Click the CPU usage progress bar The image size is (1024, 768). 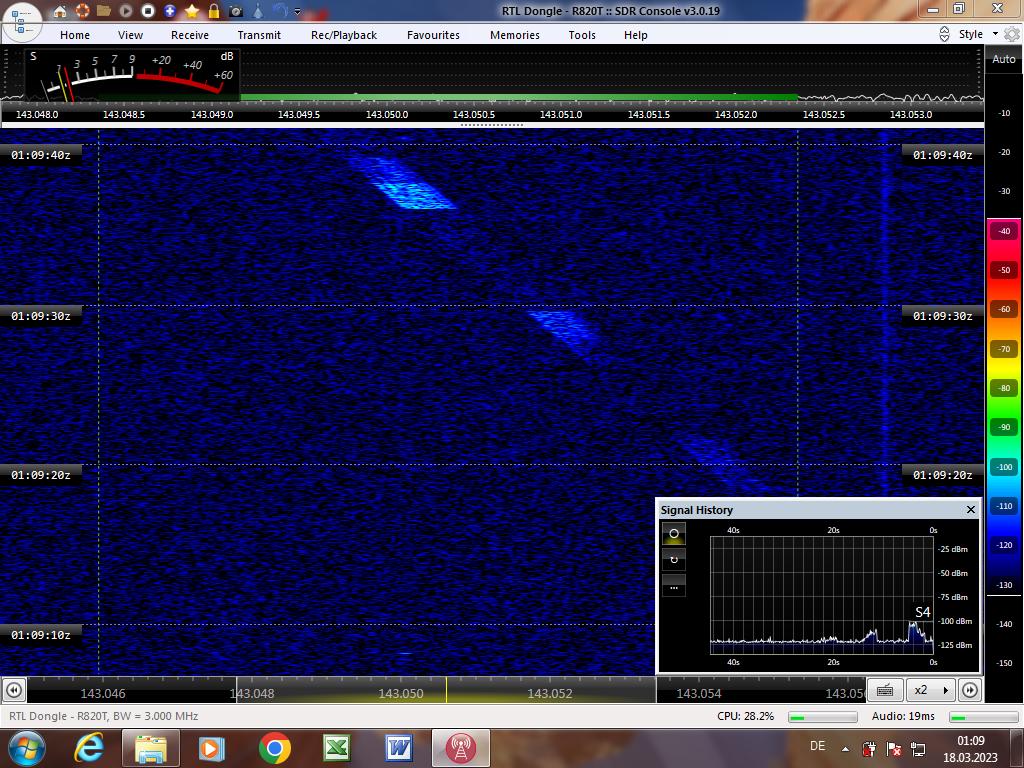822,717
